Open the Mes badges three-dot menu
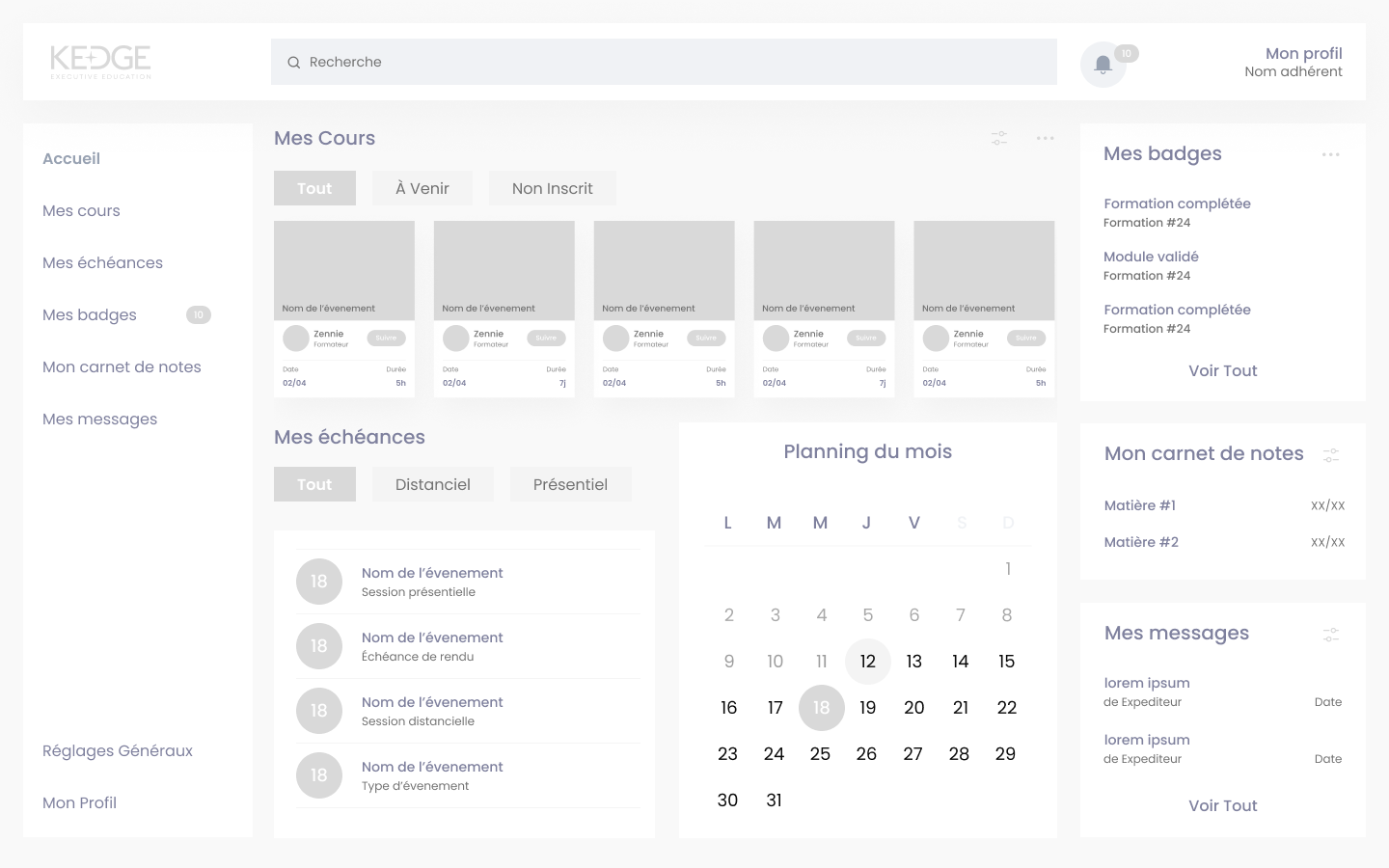Image resolution: width=1389 pixels, height=868 pixels. 1330,154
